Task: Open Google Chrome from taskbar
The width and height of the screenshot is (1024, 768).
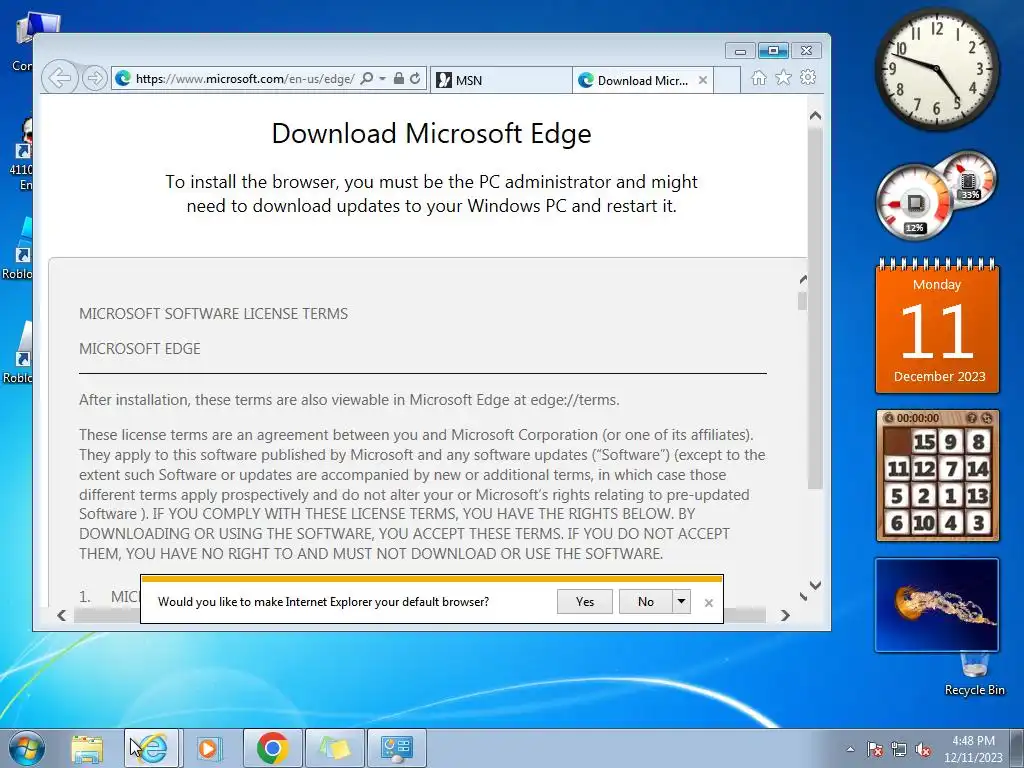Action: coord(273,748)
